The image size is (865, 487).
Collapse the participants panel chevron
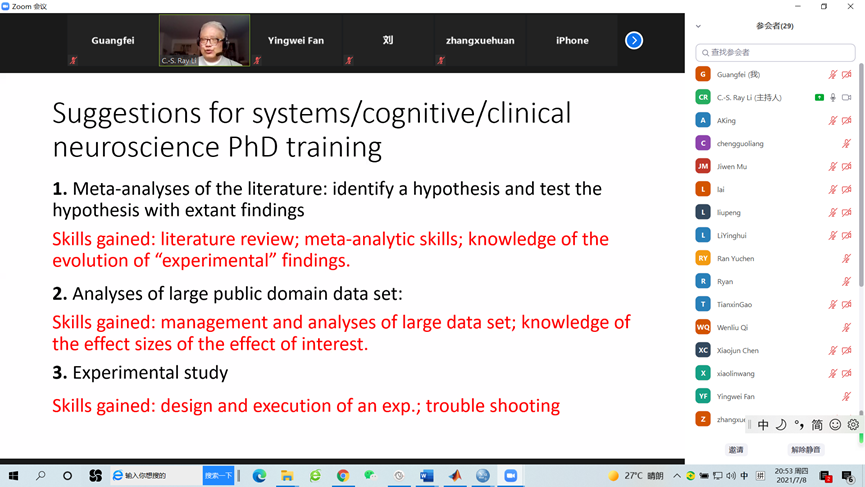click(x=698, y=26)
